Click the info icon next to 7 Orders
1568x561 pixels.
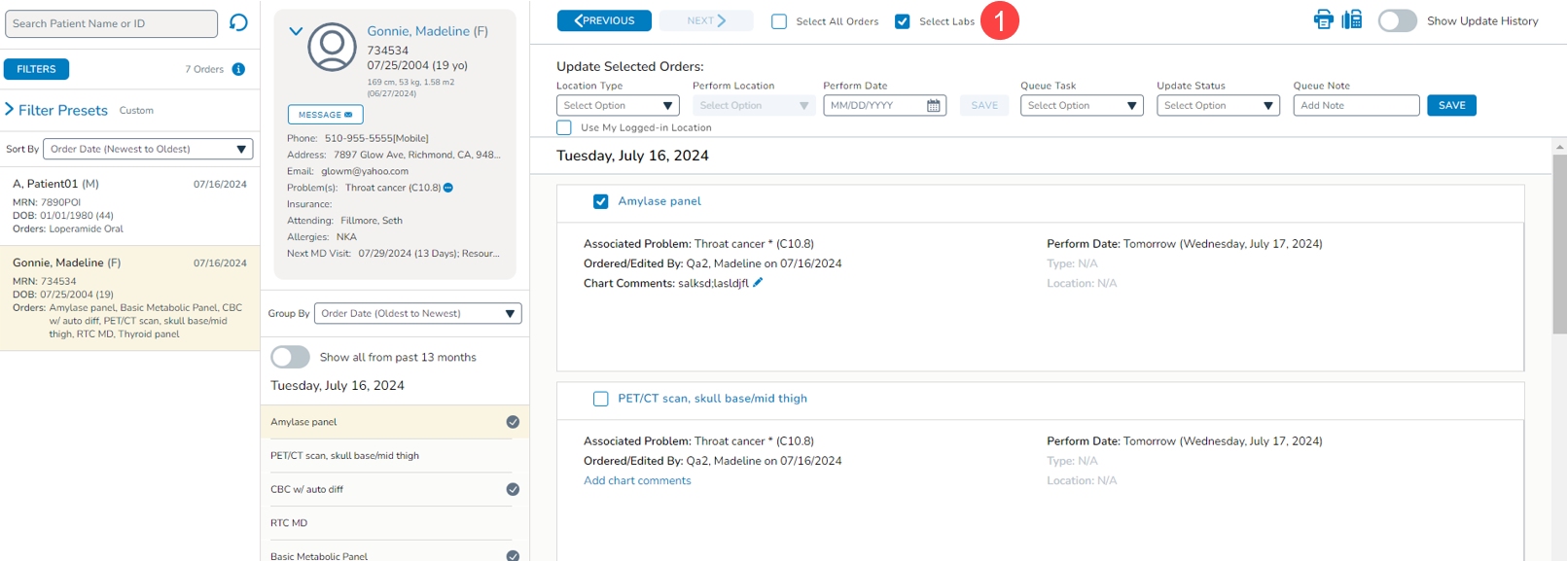[238, 69]
